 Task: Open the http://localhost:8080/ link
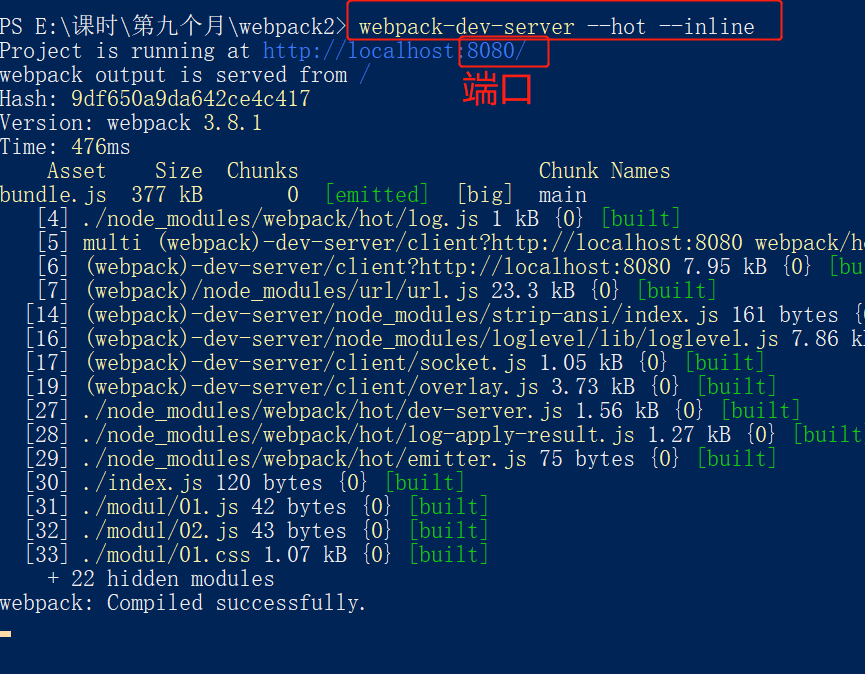394,51
